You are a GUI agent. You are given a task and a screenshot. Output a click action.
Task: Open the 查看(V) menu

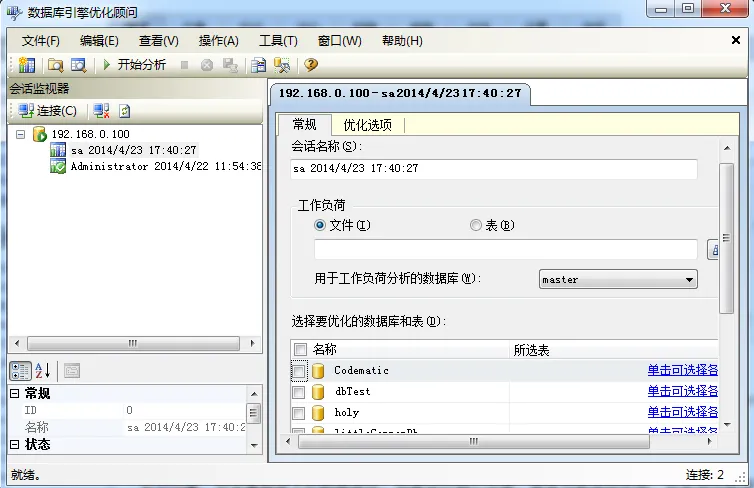coord(159,41)
